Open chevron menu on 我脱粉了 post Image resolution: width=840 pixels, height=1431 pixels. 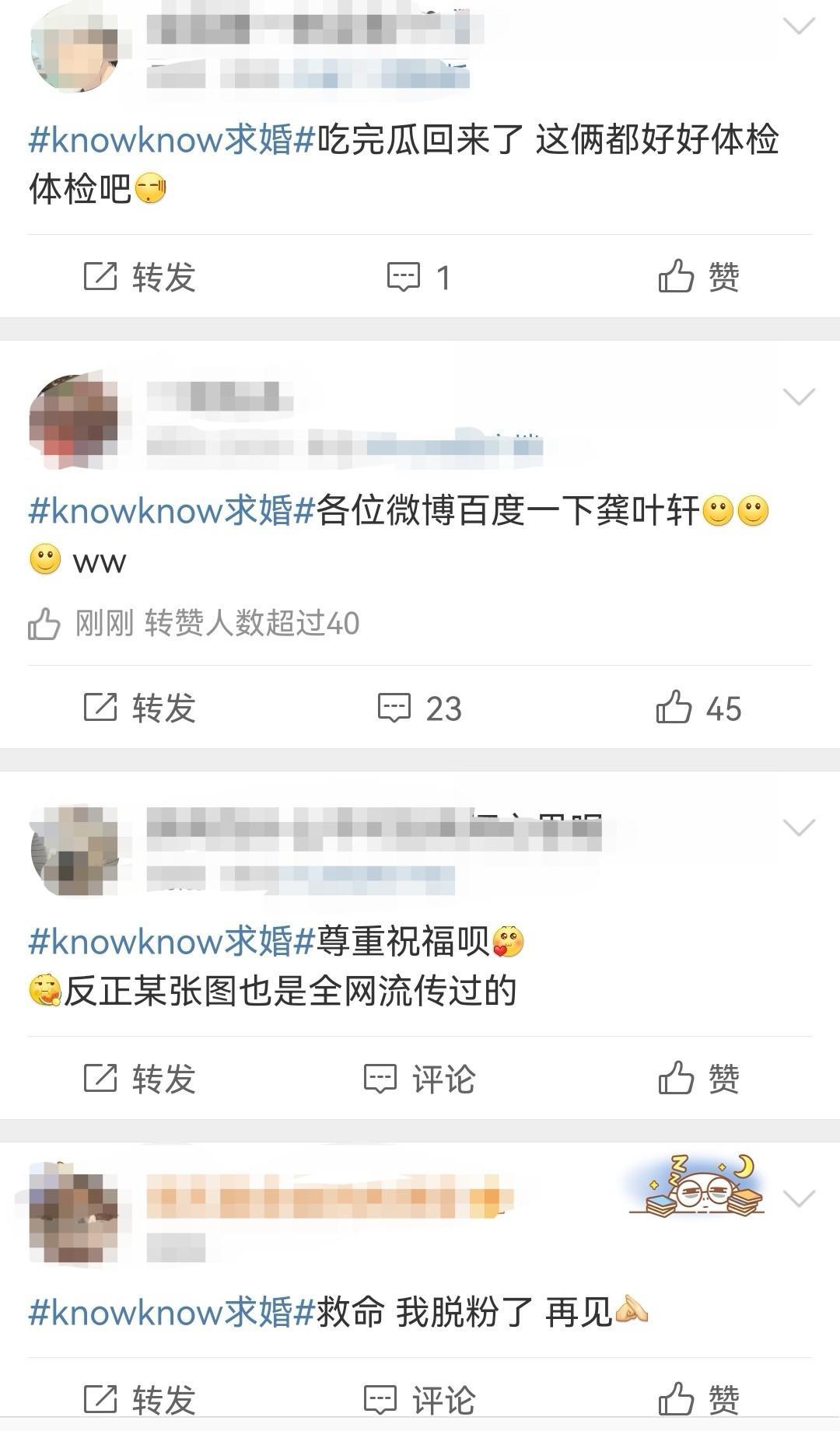click(x=799, y=1198)
